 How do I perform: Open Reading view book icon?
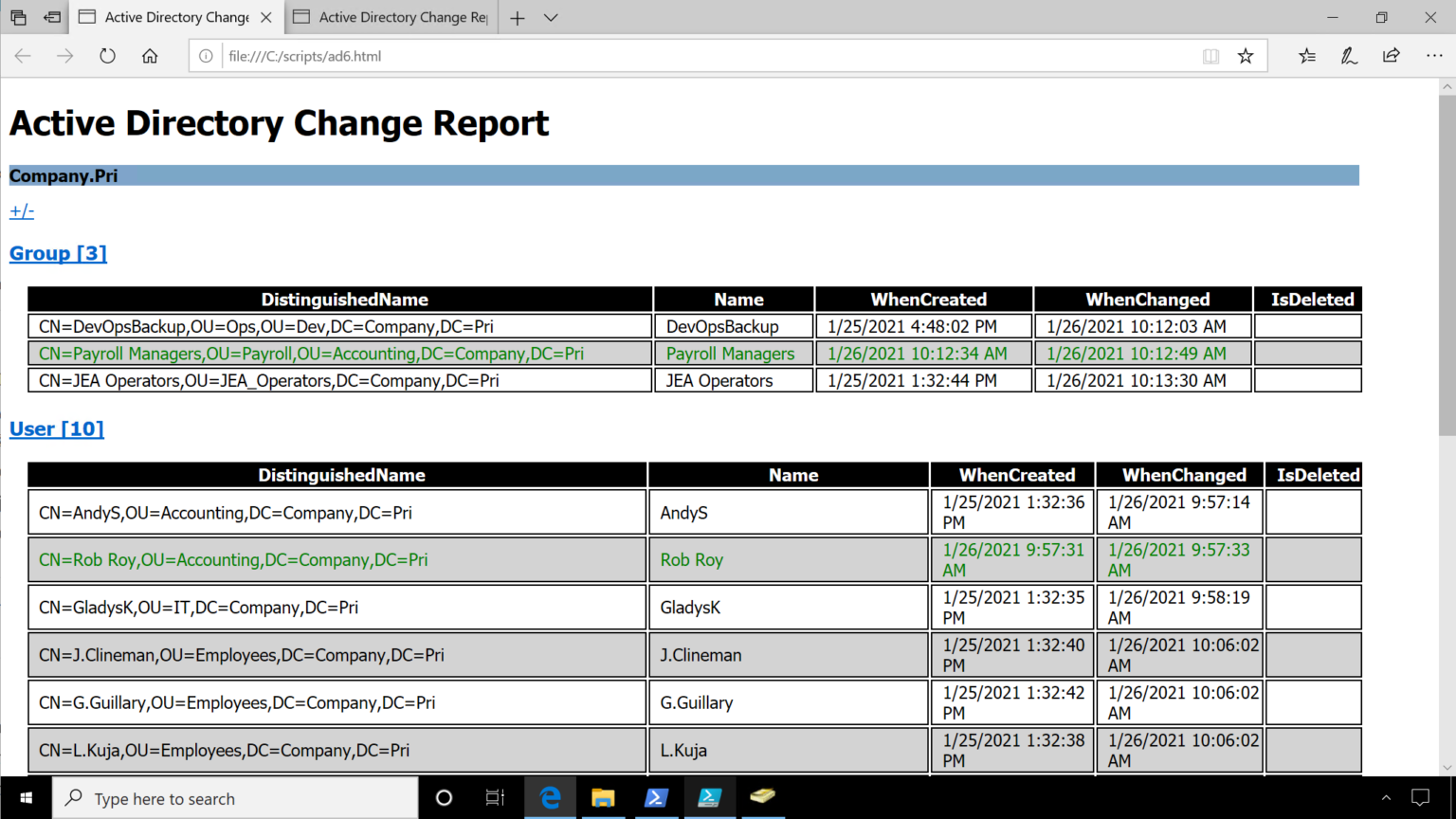tap(1210, 56)
